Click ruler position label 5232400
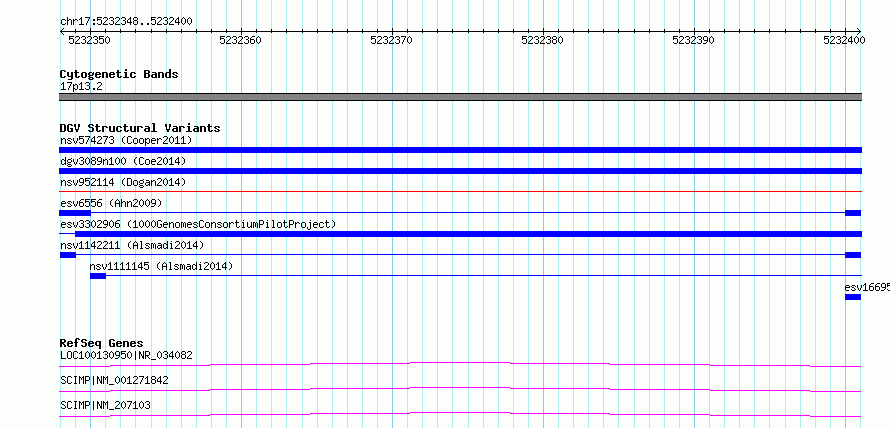The height and width of the screenshot is (428, 890). pyautogui.click(x=844, y=40)
